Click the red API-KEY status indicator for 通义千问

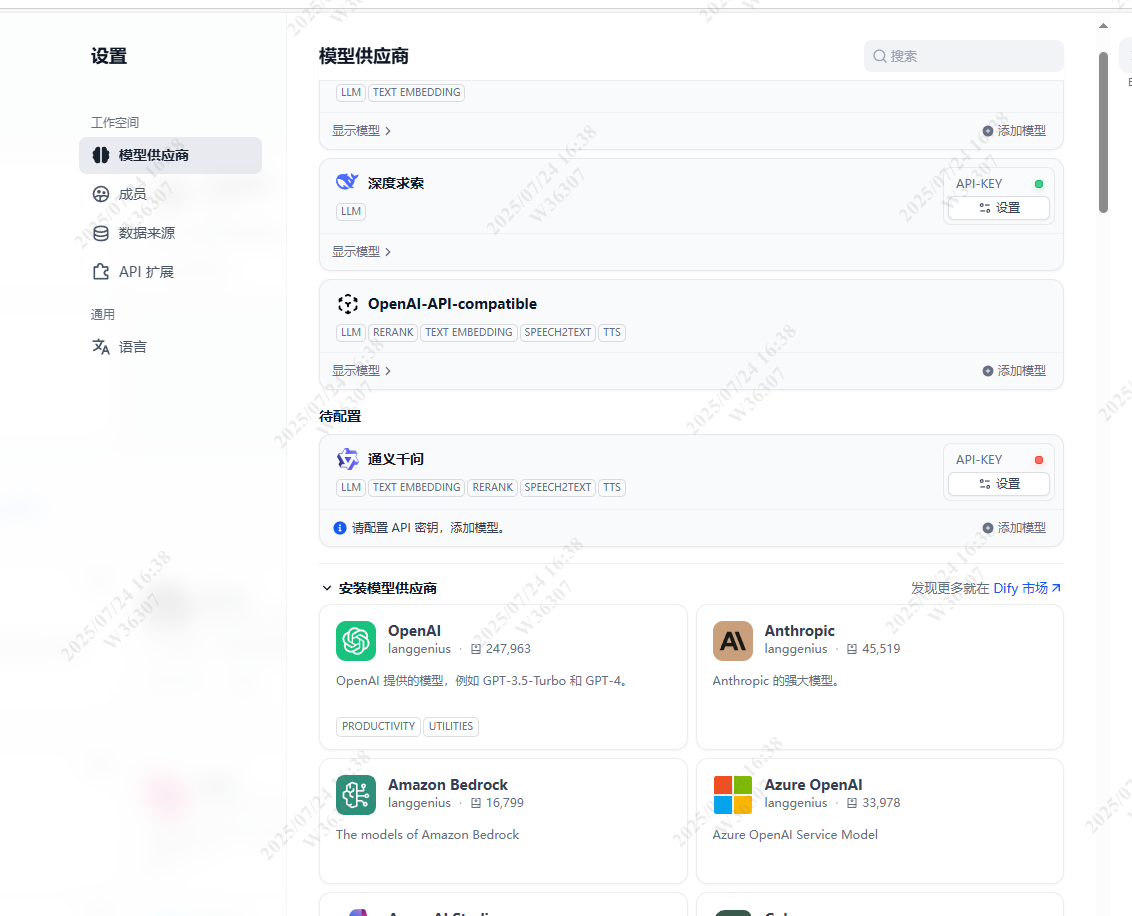(x=1038, y=460)
